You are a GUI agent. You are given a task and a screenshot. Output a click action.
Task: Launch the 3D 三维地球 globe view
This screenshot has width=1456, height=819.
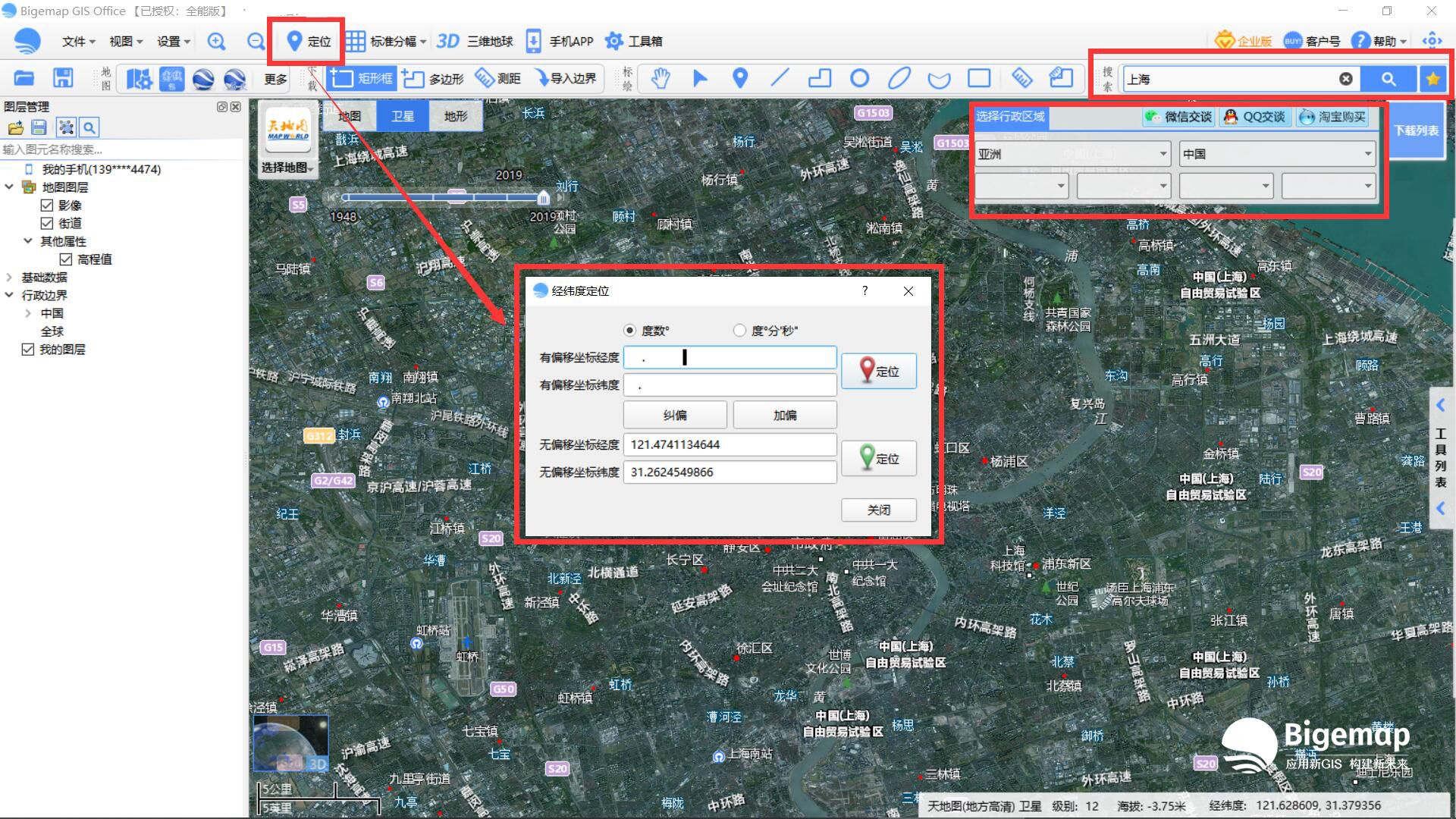(x=475, y=42)
